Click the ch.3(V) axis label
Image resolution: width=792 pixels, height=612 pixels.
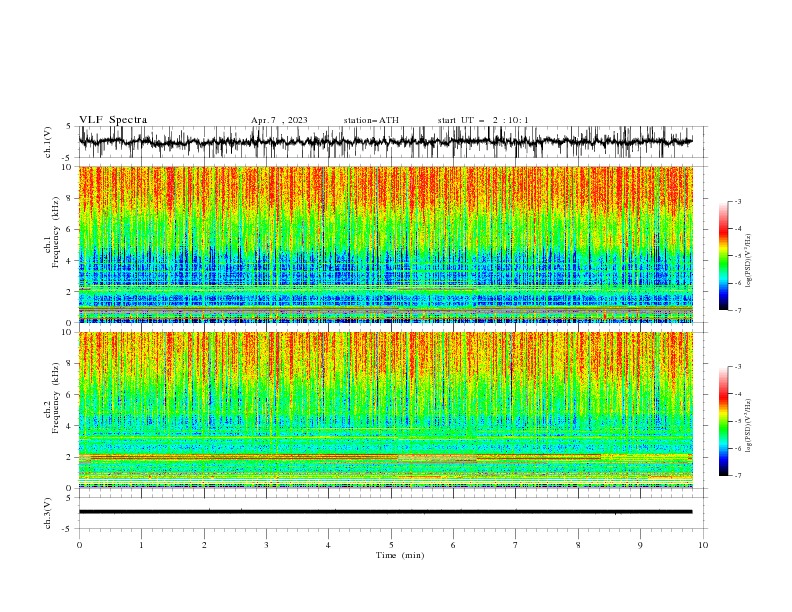[x=48, y=513]
